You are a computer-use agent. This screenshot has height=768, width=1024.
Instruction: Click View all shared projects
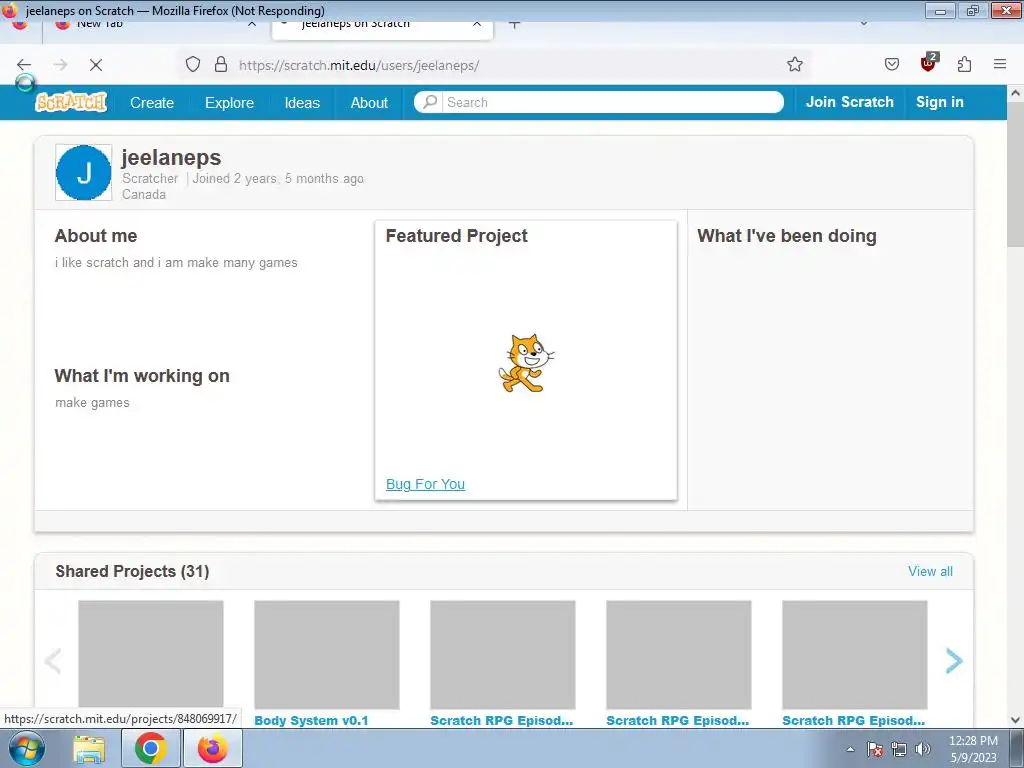click(x=930, y=571)
